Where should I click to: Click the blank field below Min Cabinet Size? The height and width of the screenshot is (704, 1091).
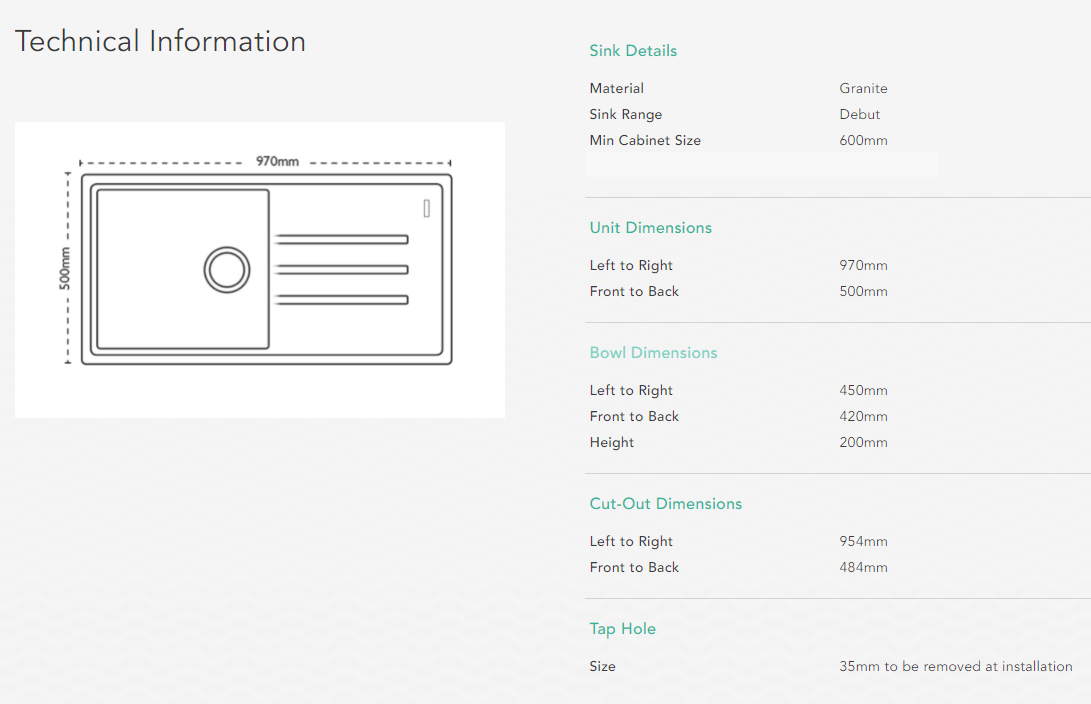(x=761, y=165)
